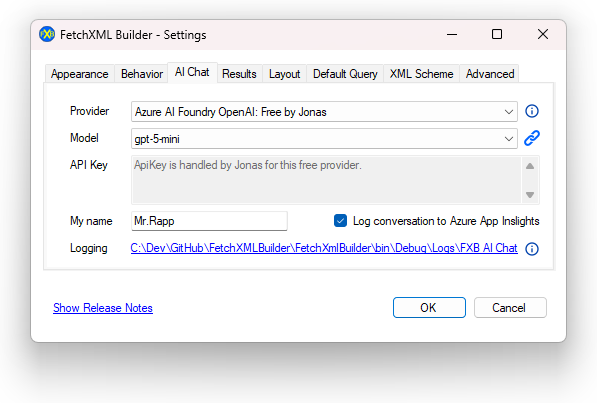Switch to the XML Scheme tab
Viewport: 597px width, 403px height.
tap(421, 74)
